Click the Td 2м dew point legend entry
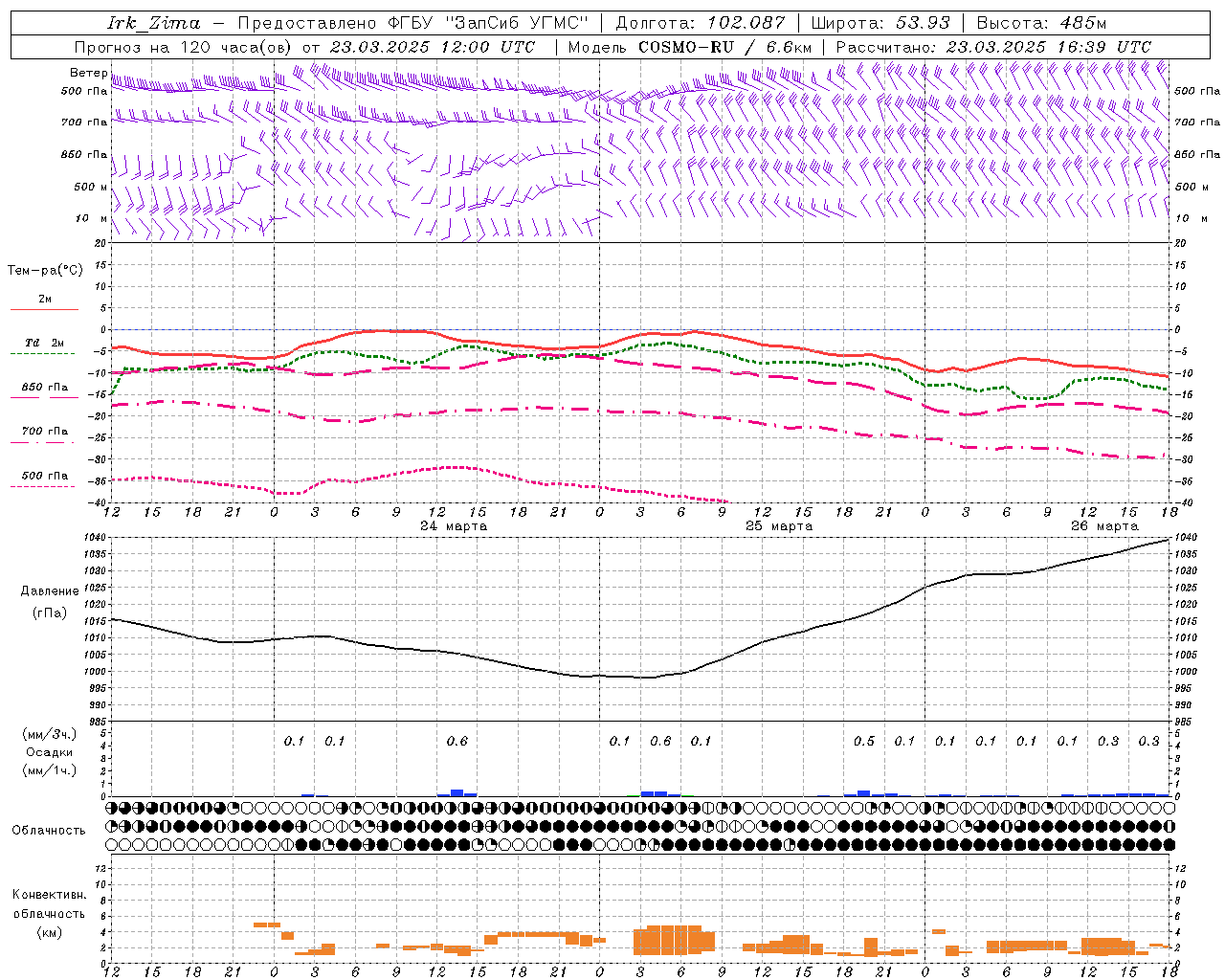 click(45, 344)
